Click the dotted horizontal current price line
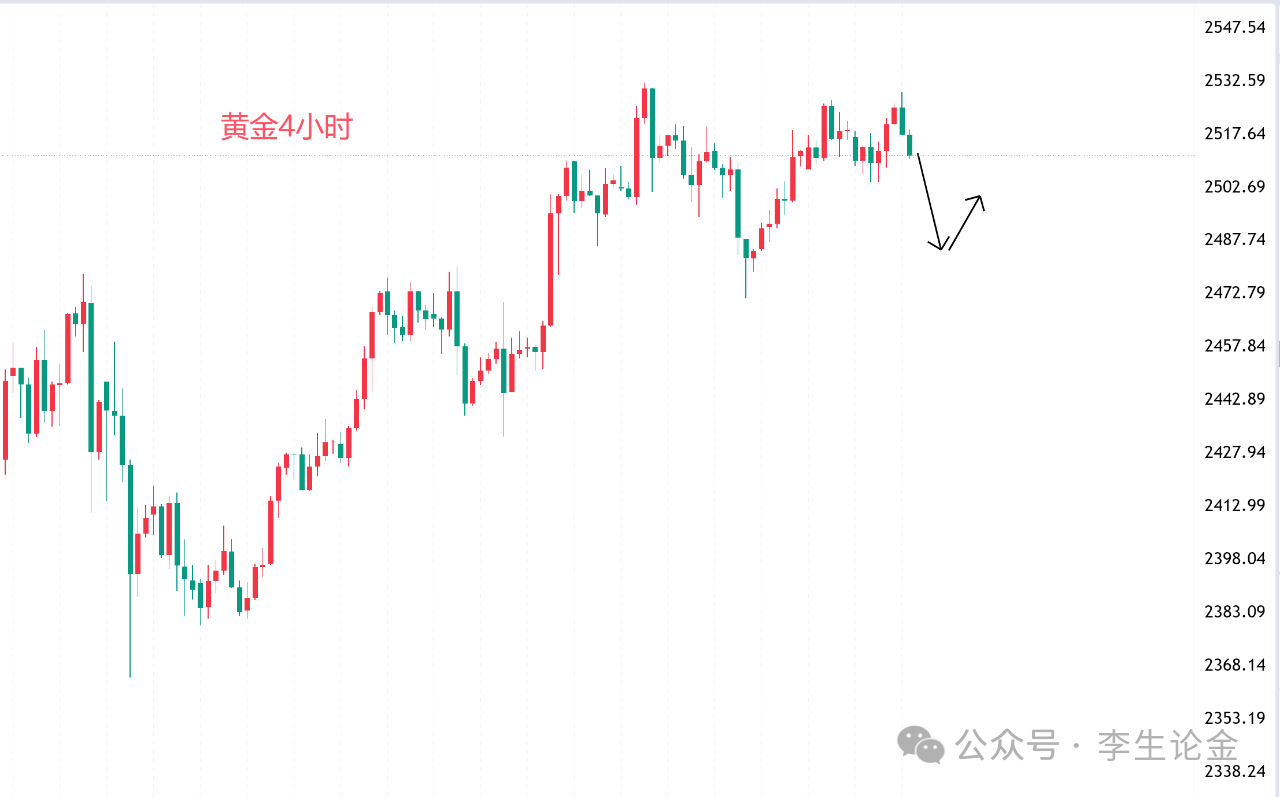This screenshot has width=1280, height=797. (x=400, y=155)
